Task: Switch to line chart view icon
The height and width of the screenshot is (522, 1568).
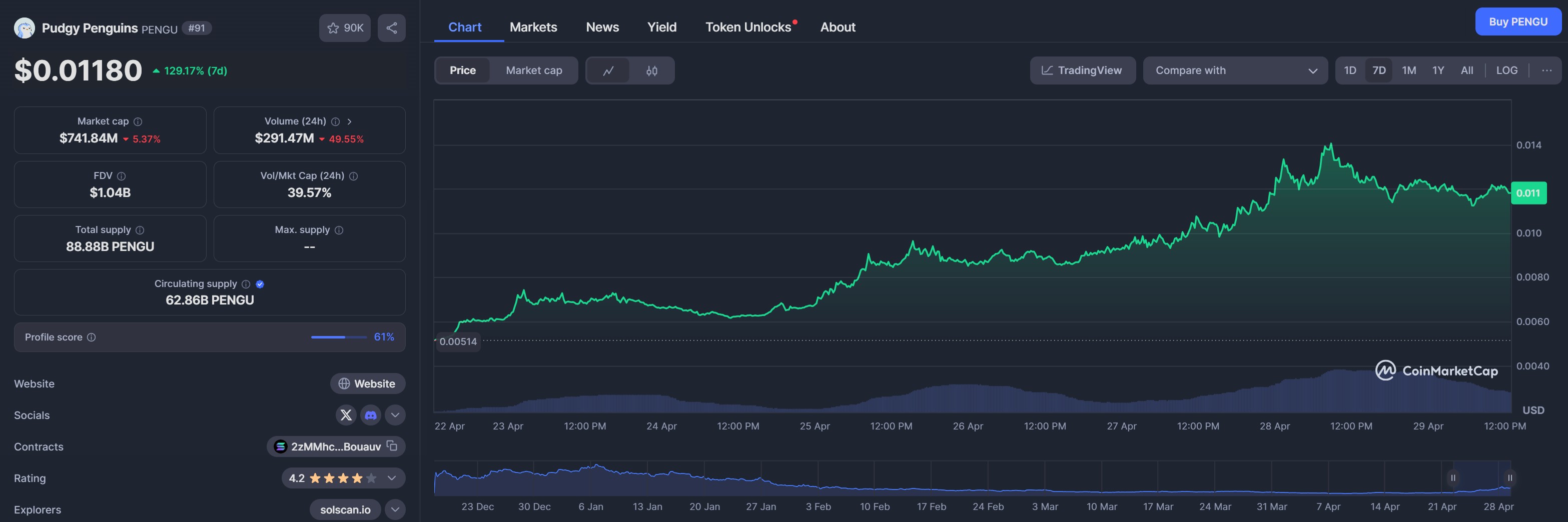Action: (608, 70)
